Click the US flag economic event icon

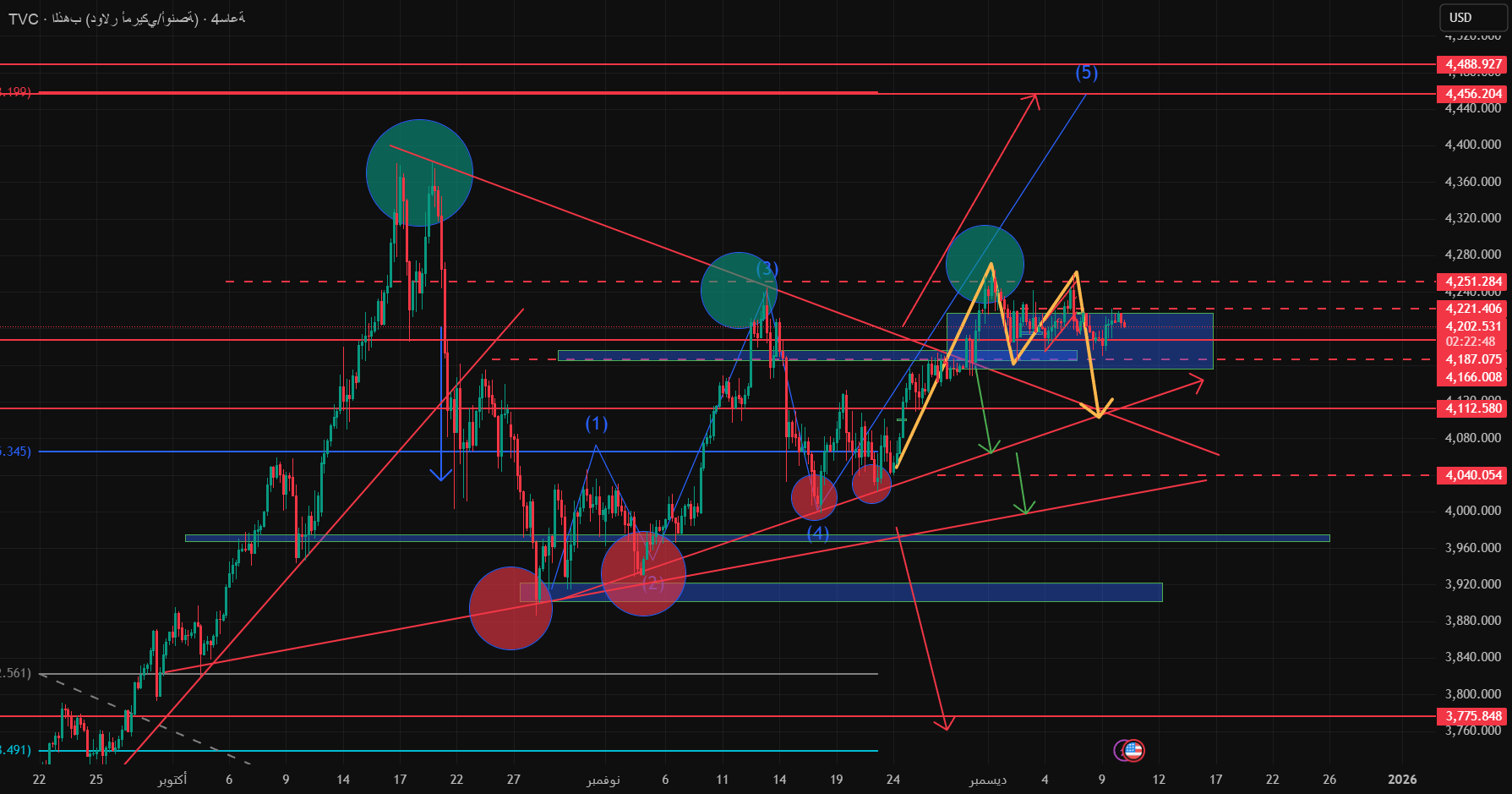tap(1134, 750)
